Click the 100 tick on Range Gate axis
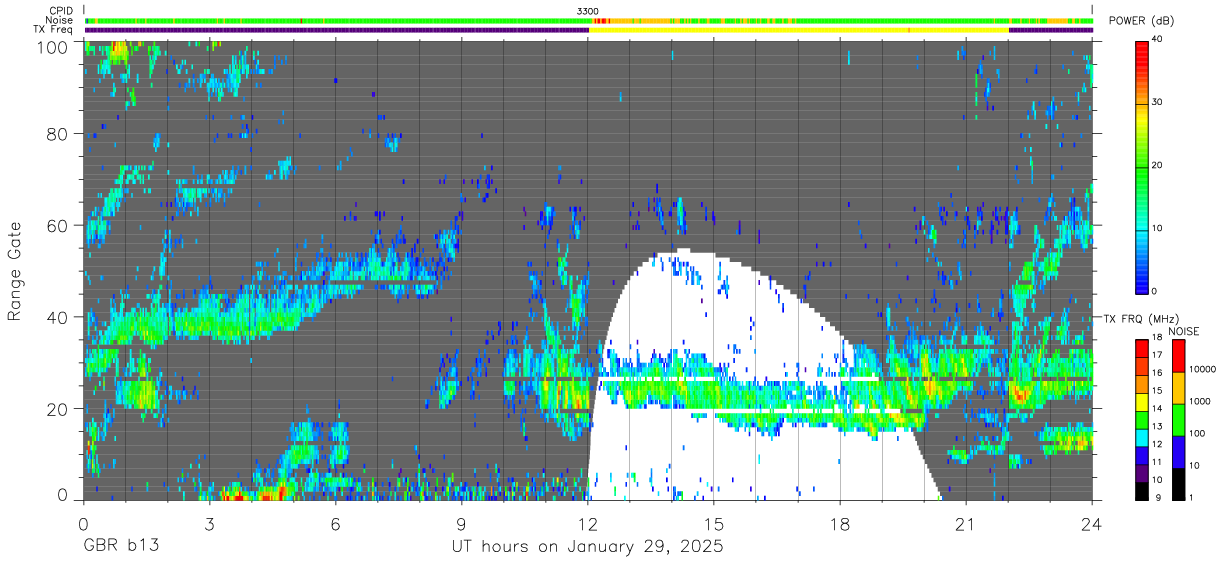1228x567 pixels. pyautogui.click(x=55, y=48)
